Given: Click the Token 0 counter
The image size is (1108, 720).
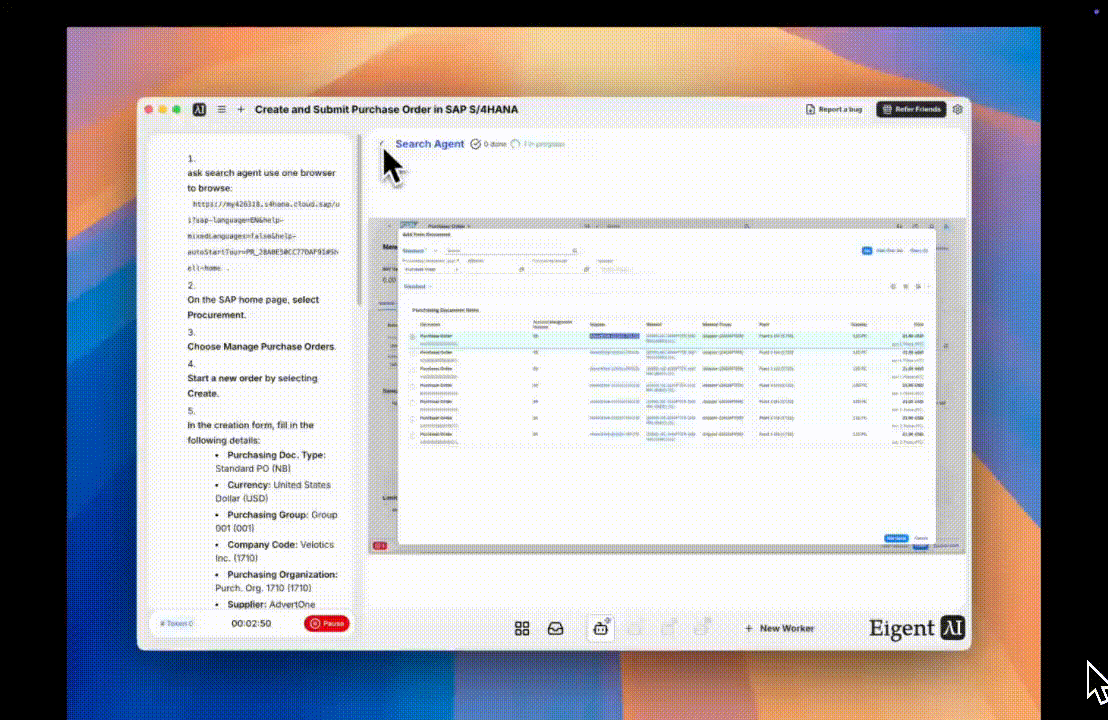Looking at the screenshot, I should point(177,623).
